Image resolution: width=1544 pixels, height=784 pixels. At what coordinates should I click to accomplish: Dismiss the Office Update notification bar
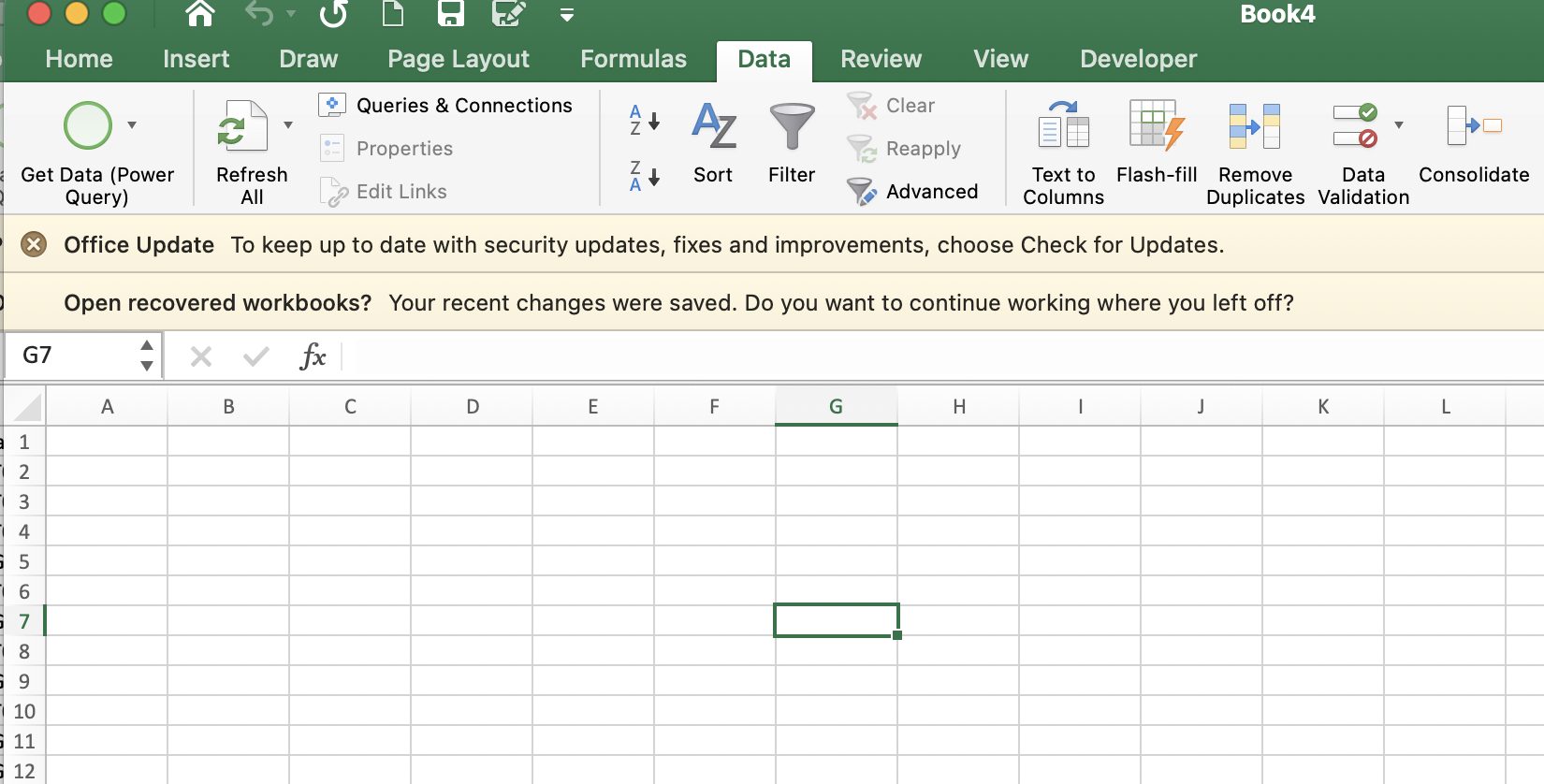(x=34, y=245)
